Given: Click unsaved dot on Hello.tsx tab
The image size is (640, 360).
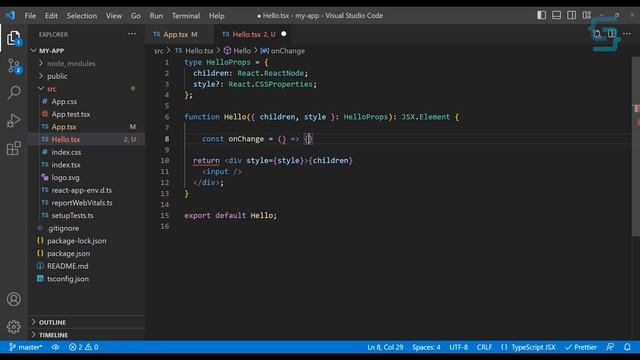Looking at the screenshot, I should (x=284, y=34).
